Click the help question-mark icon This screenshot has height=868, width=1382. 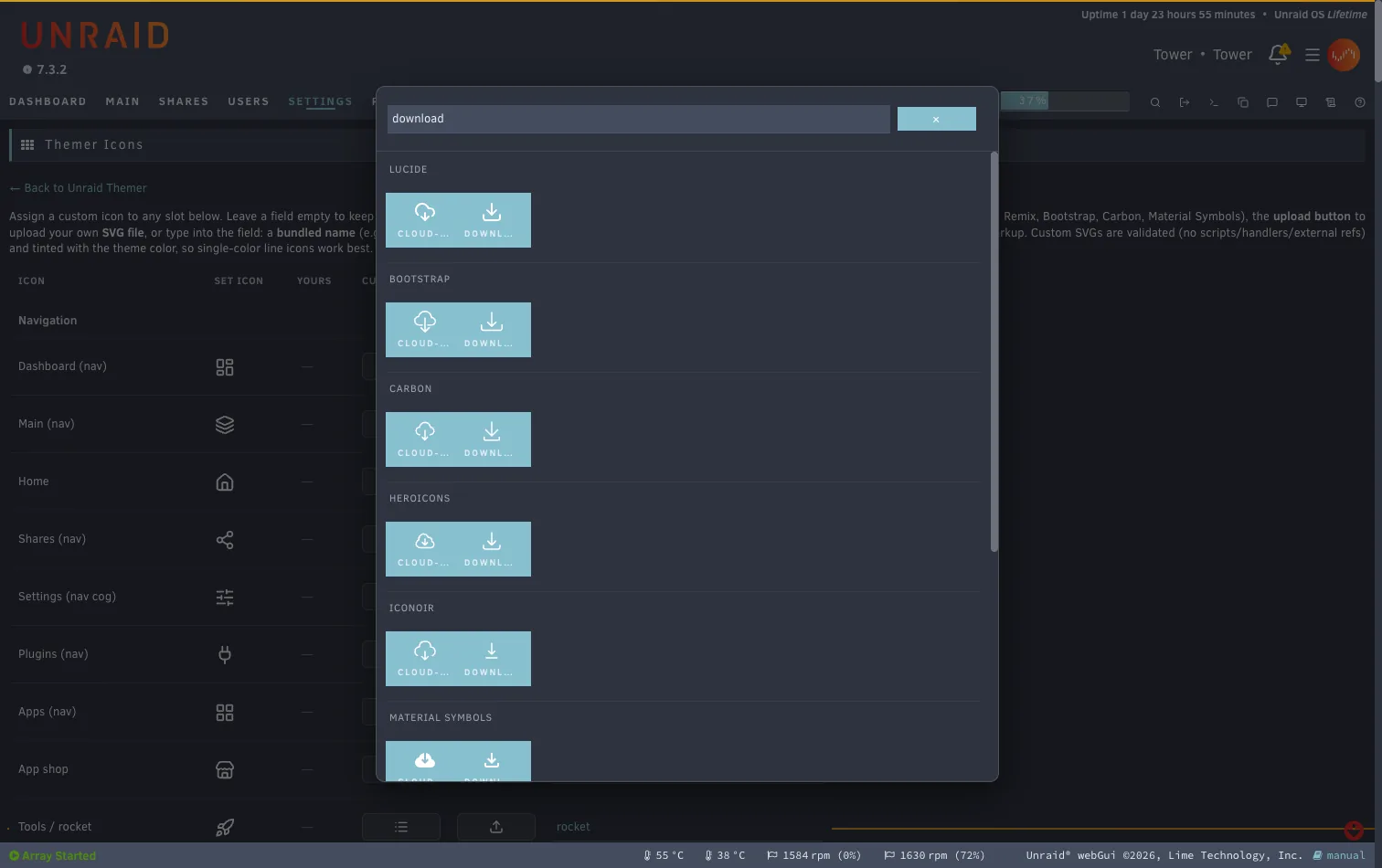1360,102
